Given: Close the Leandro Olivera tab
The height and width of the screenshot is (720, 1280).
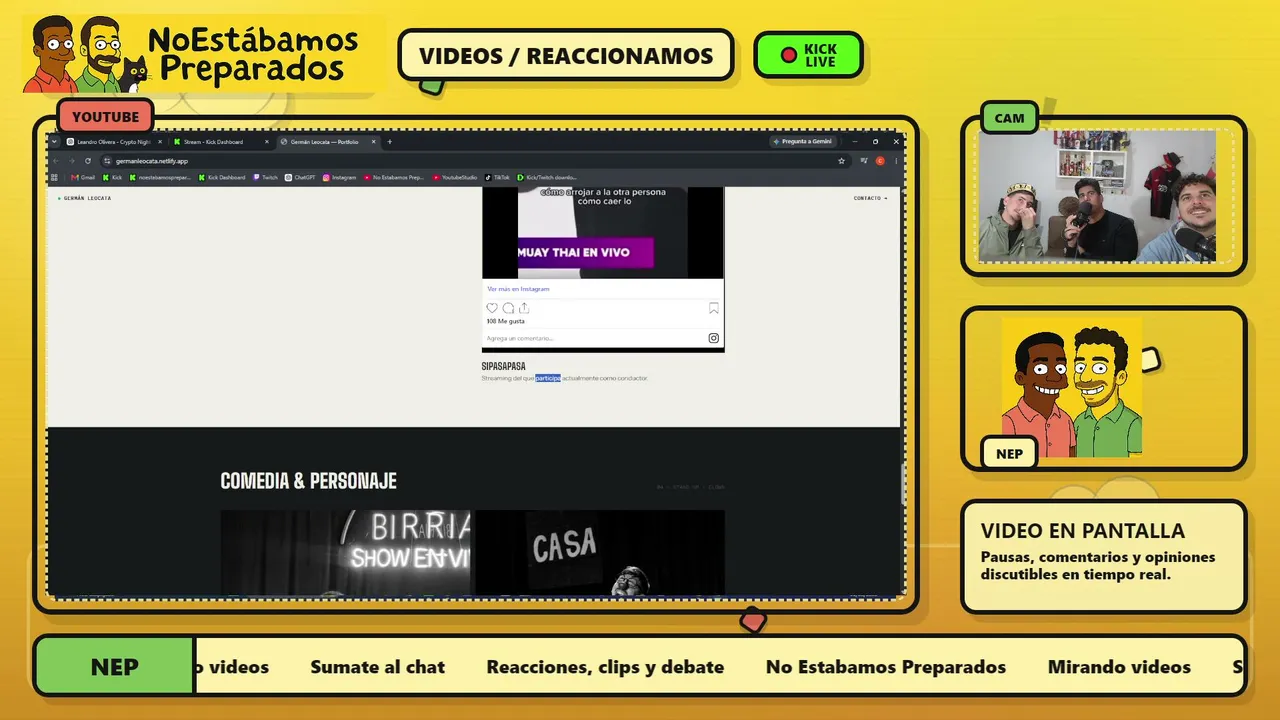Looking at the screenshot, I should click(x=158, y=142).
